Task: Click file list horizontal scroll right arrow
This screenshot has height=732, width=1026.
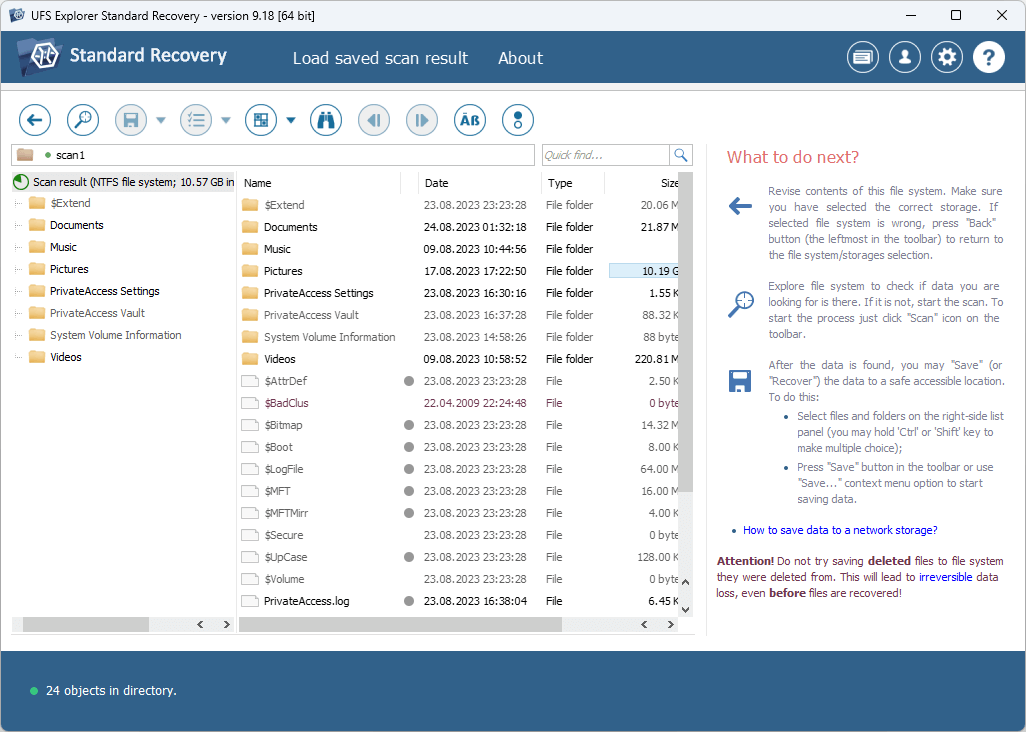Action: pos(670,625)
